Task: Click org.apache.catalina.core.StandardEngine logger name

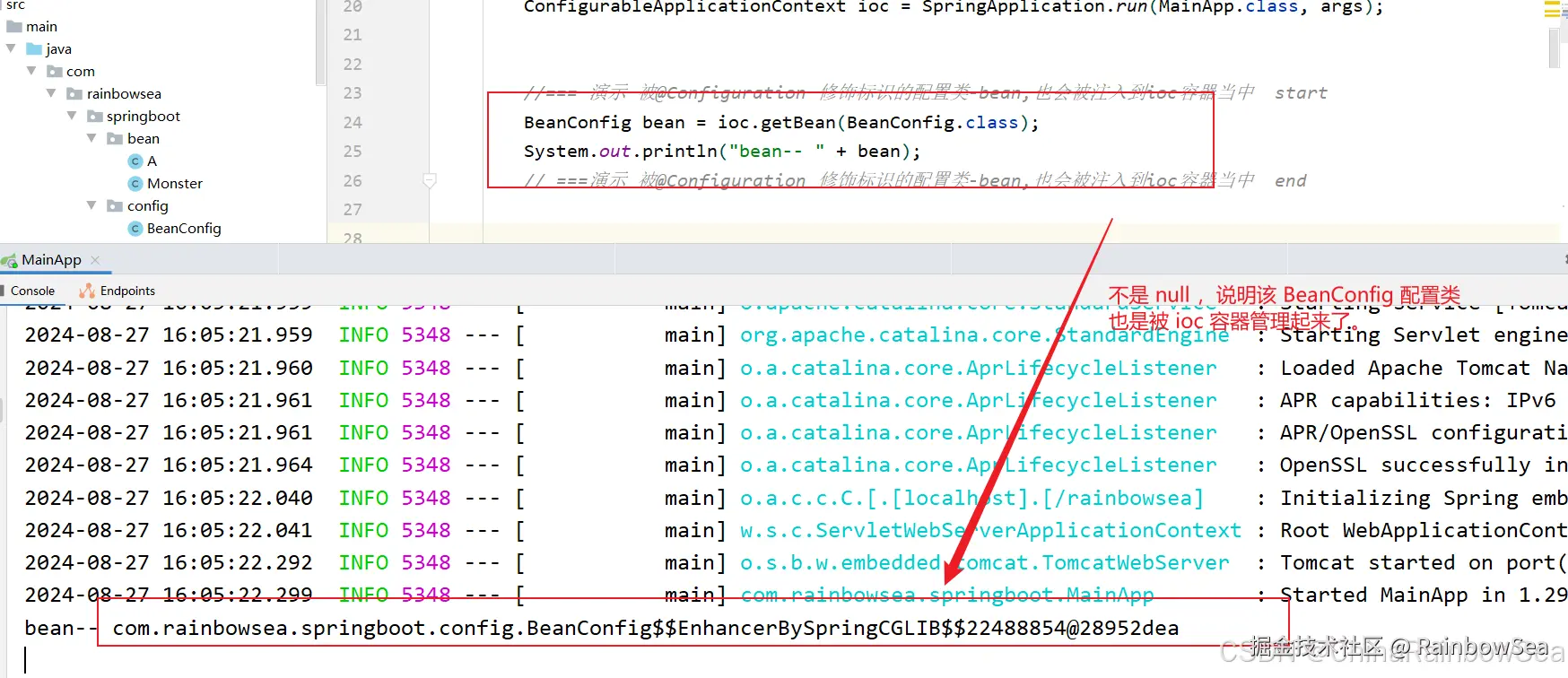Action: (x=984, y=335)
